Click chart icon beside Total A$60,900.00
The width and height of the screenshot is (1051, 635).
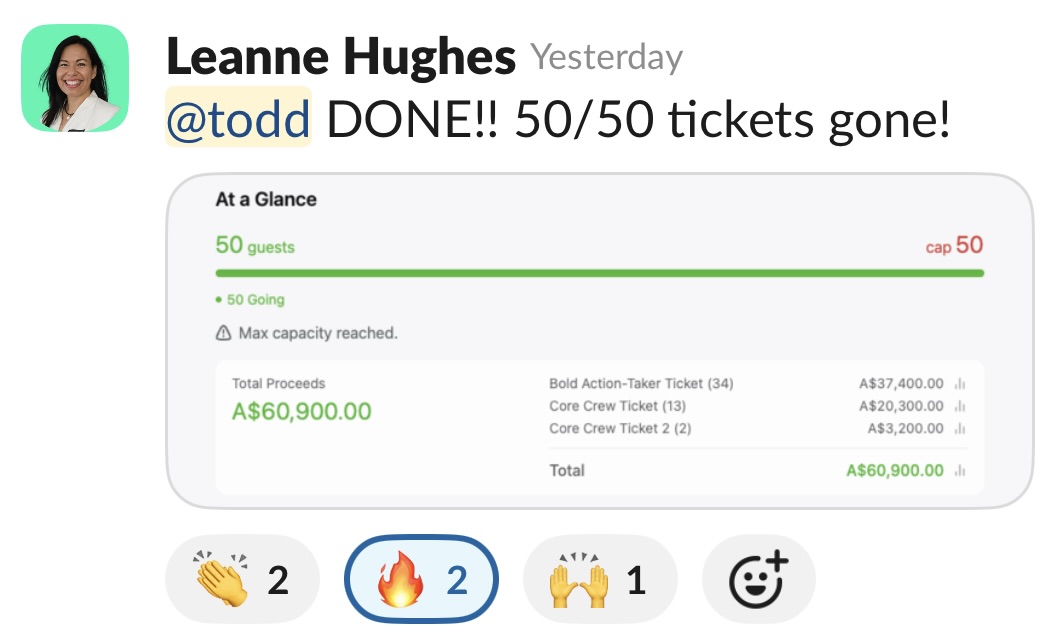click(960, 471)
